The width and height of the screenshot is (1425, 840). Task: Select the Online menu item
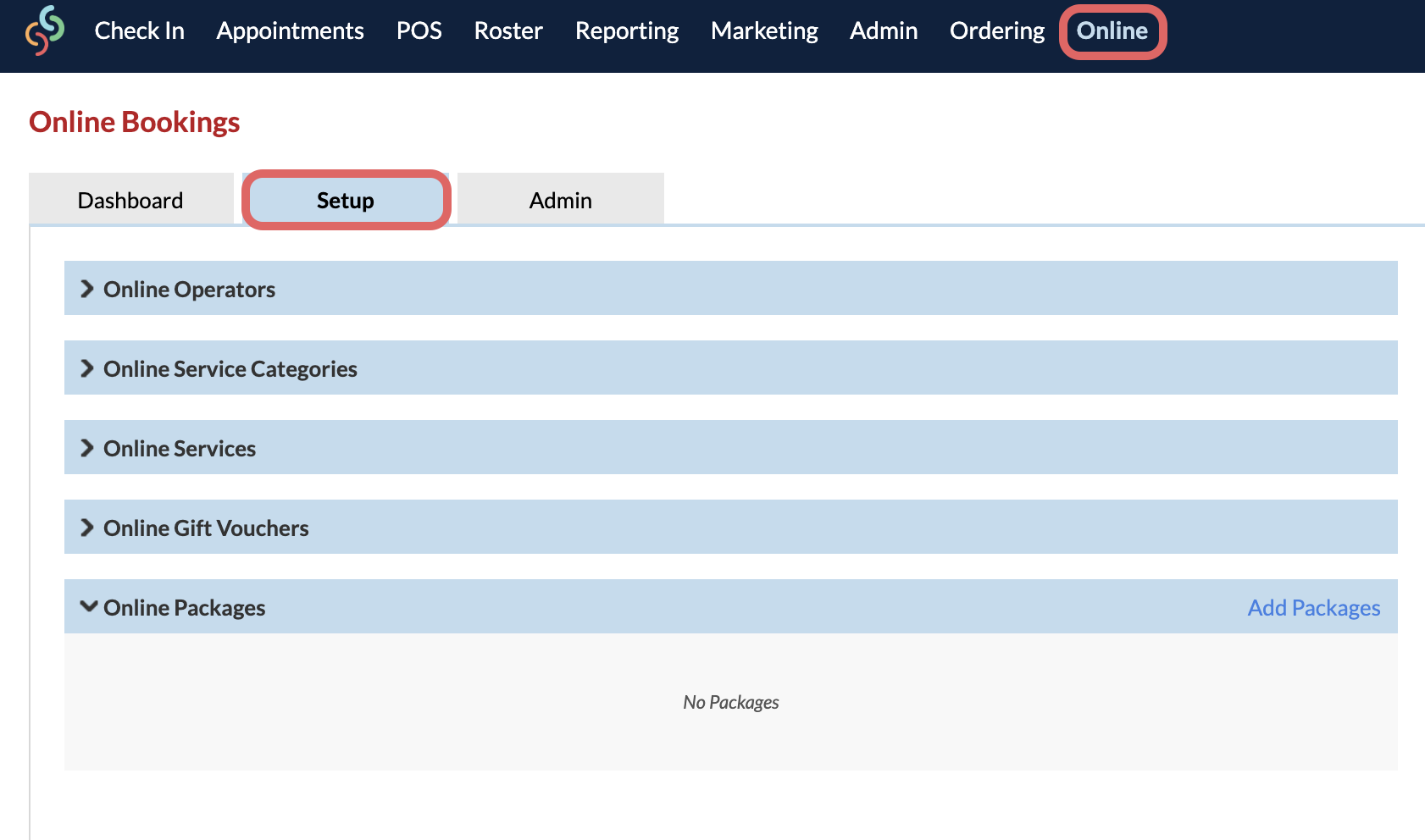pos(1112,31)
